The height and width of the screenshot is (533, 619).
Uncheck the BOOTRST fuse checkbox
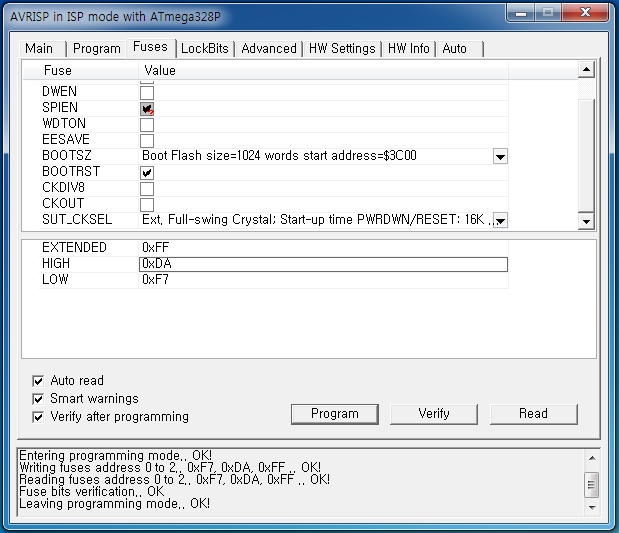147,173
